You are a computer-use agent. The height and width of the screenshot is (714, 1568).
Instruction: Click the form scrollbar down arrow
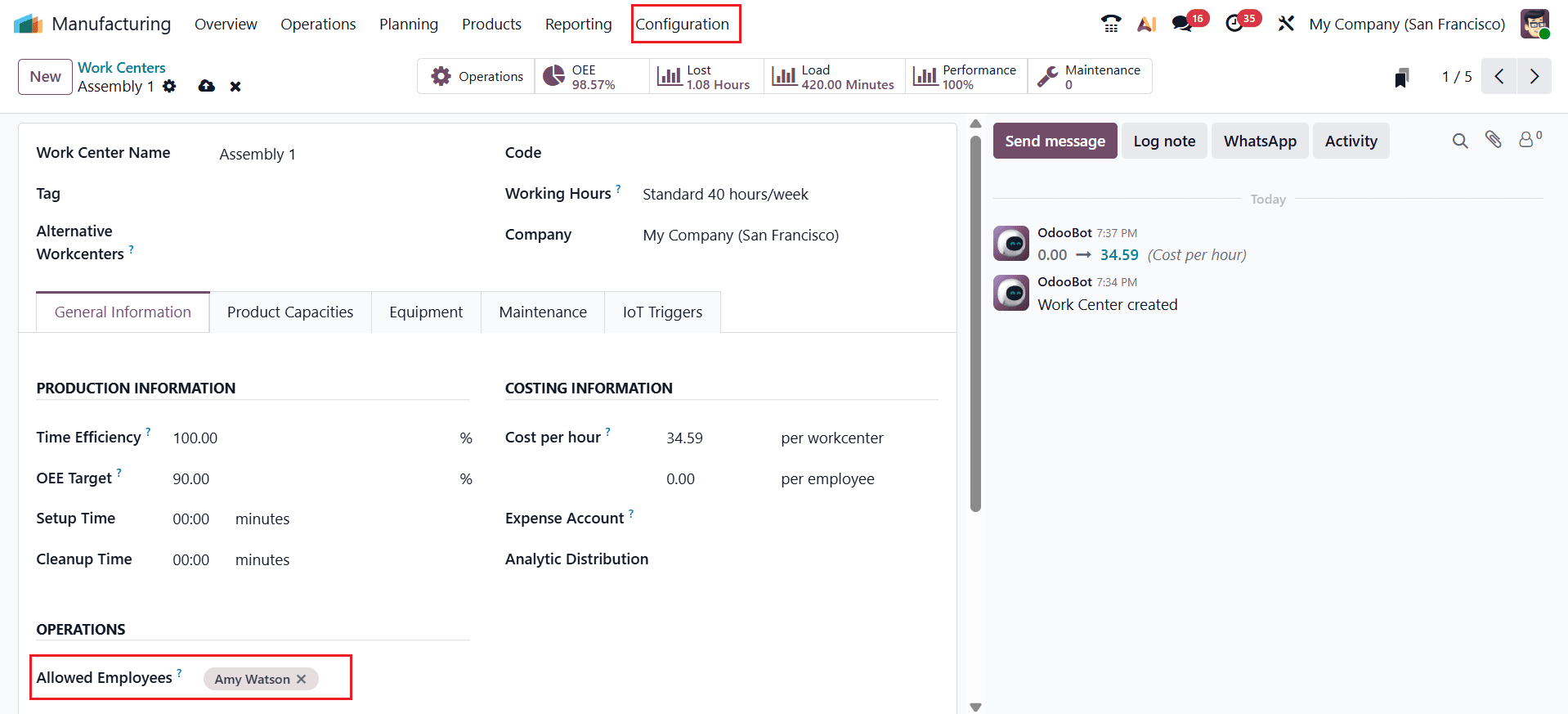click(x=975, y=707)
